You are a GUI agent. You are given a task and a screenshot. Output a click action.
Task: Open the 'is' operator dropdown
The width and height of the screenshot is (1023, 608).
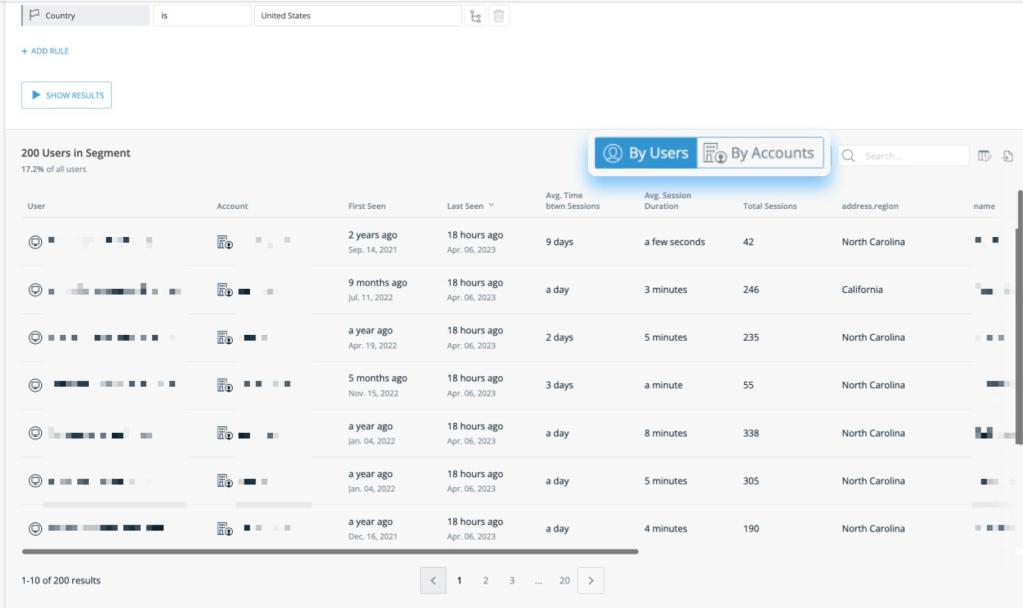[201, 16]
